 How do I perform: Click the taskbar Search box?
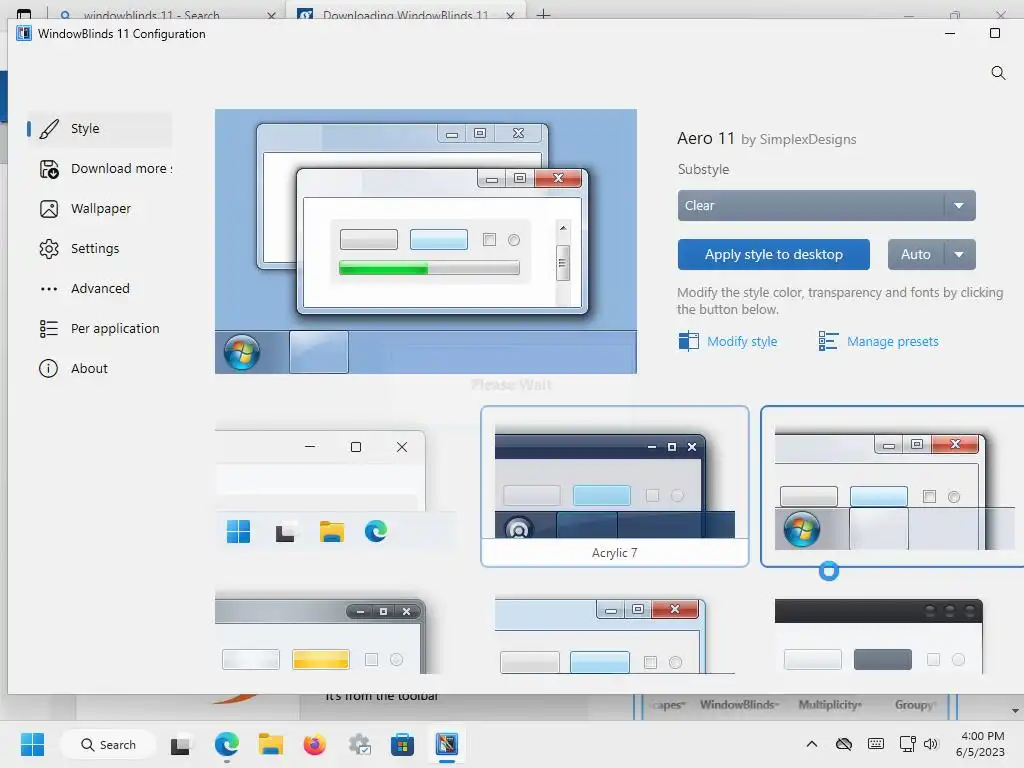(108, 744)
